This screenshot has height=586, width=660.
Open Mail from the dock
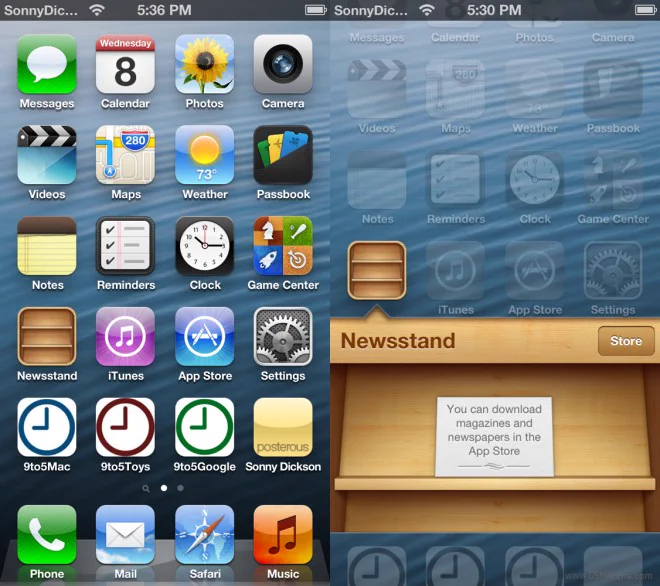pos(125,535)
